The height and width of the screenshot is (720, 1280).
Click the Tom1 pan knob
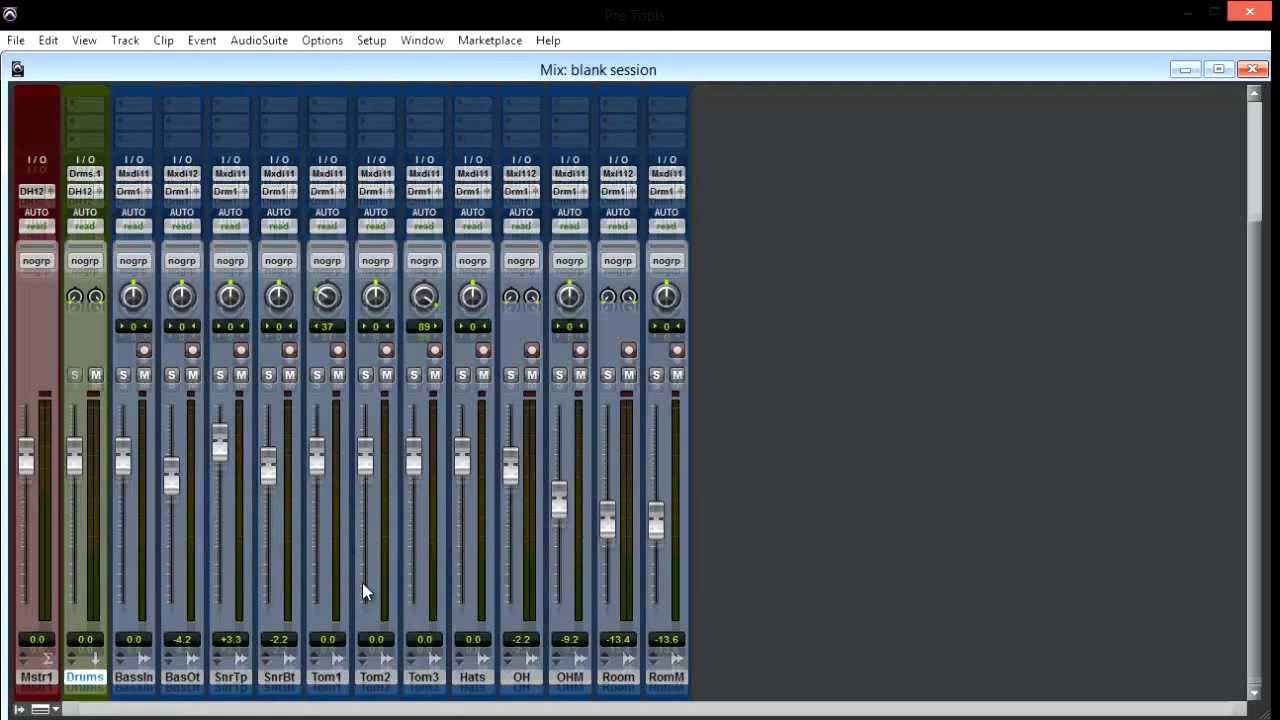(x=327, y=296)
